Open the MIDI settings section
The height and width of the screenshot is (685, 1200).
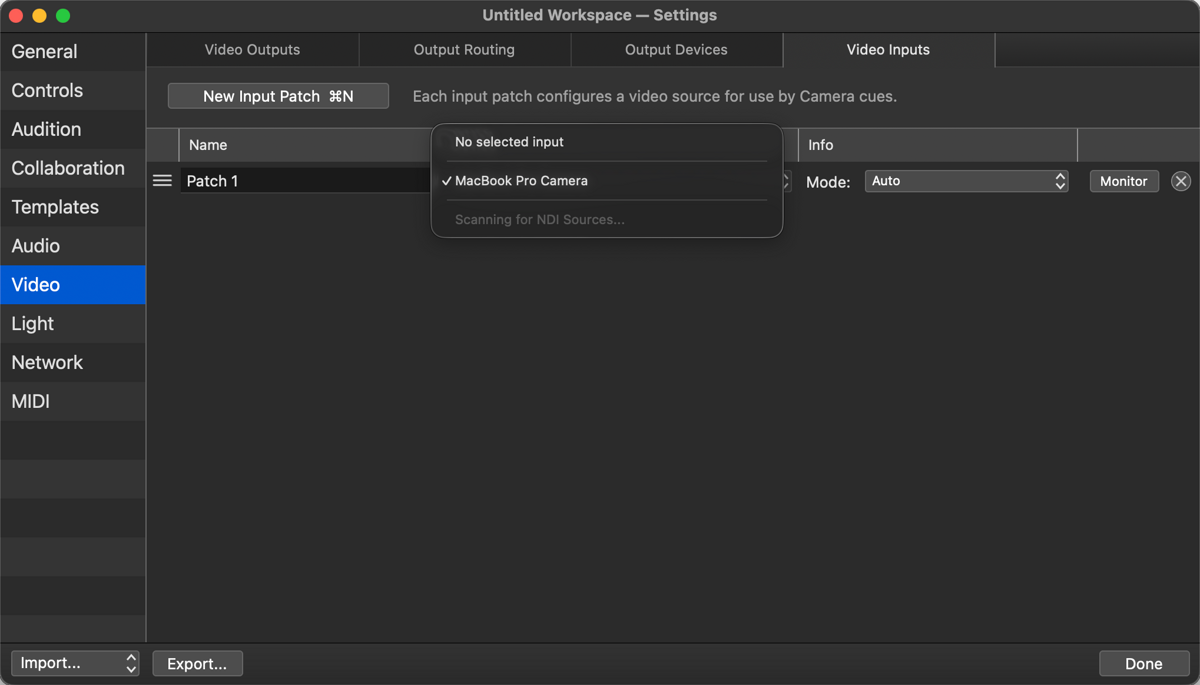point(73,402)
